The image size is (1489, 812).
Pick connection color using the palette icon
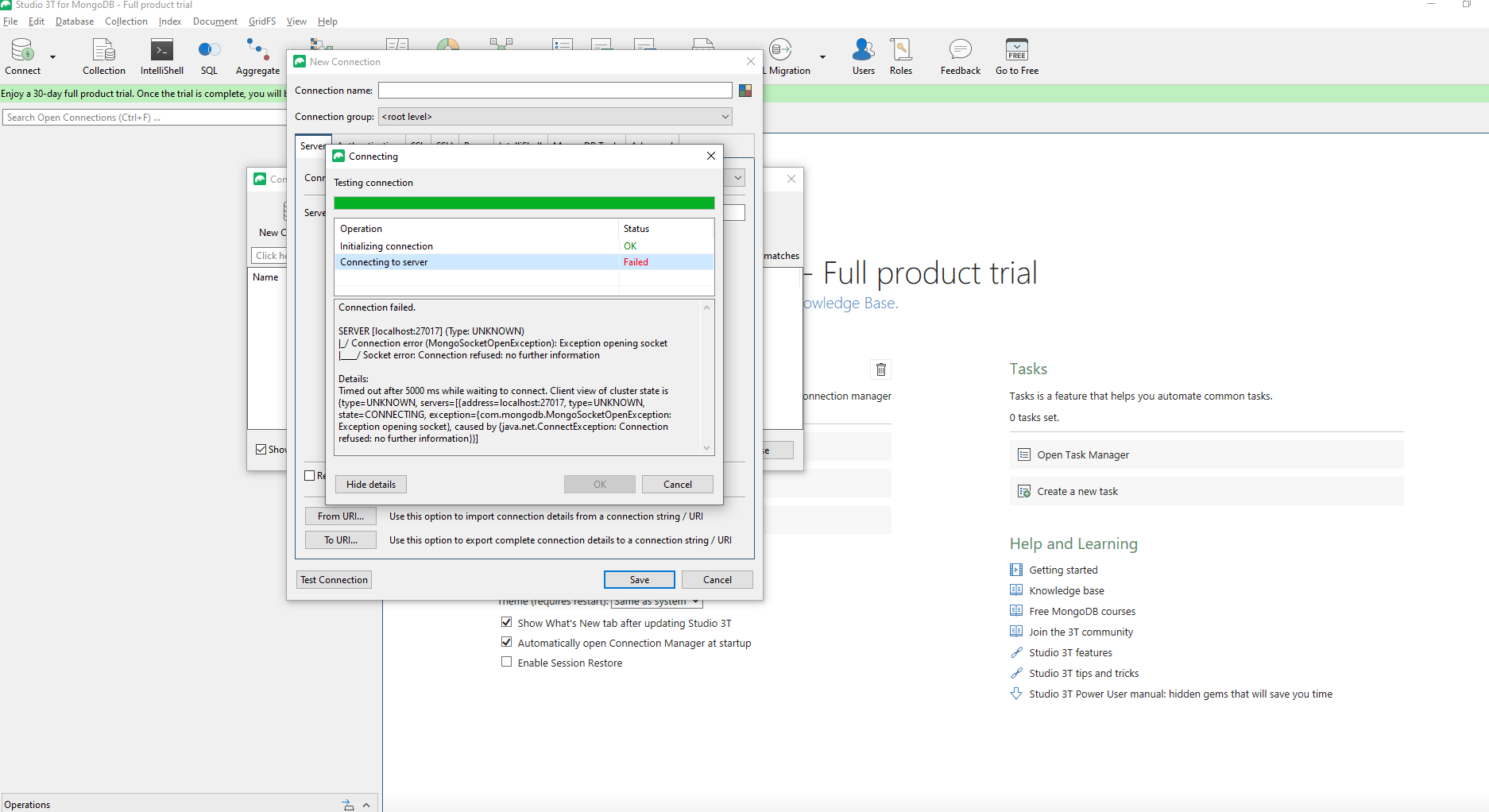click(745, 91)
